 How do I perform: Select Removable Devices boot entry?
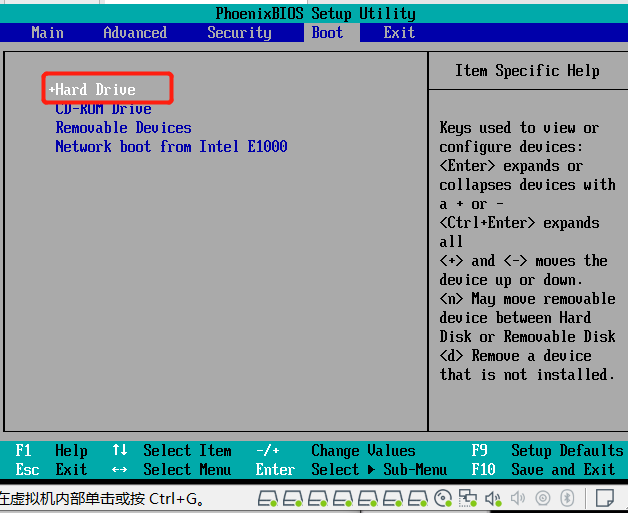point(123,127)
